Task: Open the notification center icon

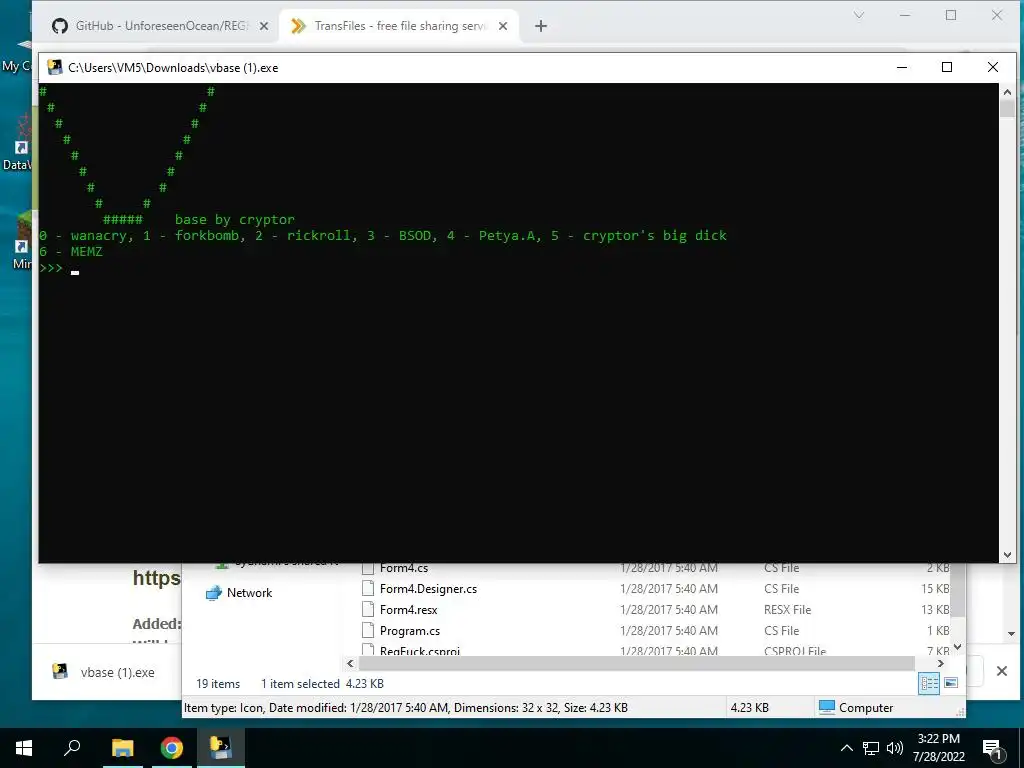Action: click(x=992, y=748)
